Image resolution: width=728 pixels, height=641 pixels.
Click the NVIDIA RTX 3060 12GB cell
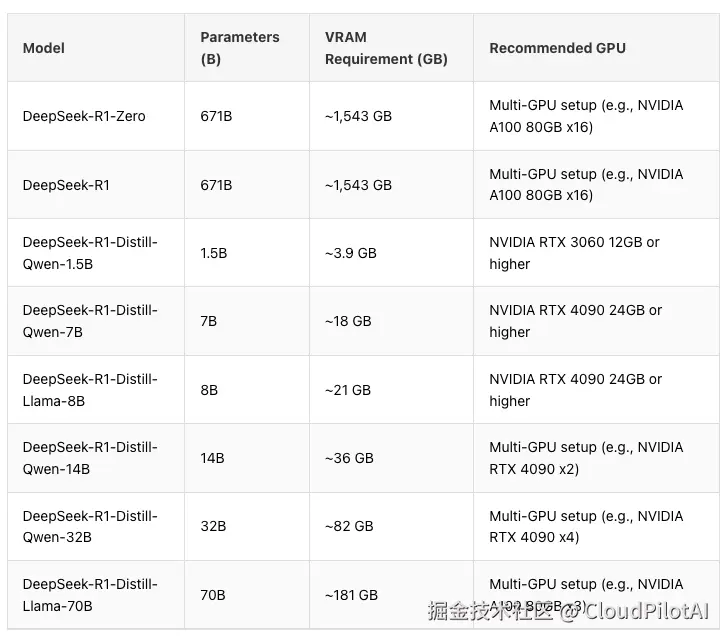point(574,253)
